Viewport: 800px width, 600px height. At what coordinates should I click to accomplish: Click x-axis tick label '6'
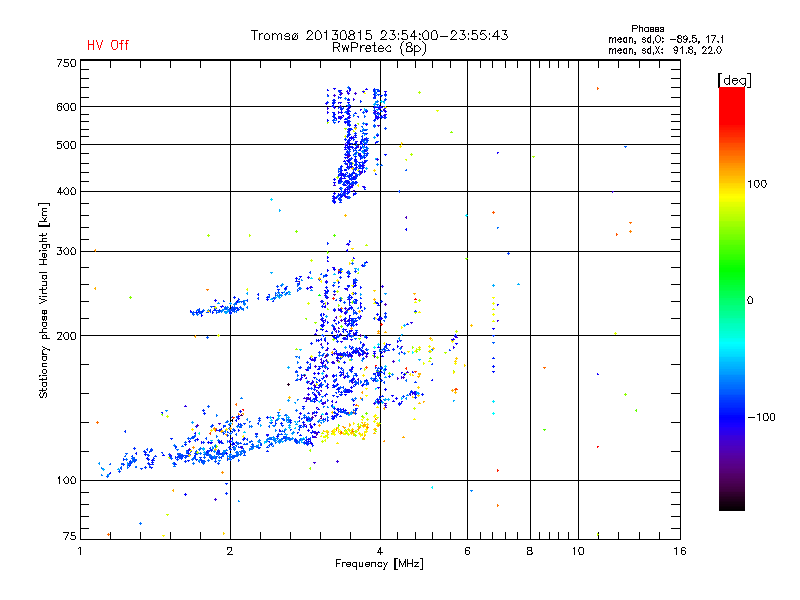tap(467, 551)
